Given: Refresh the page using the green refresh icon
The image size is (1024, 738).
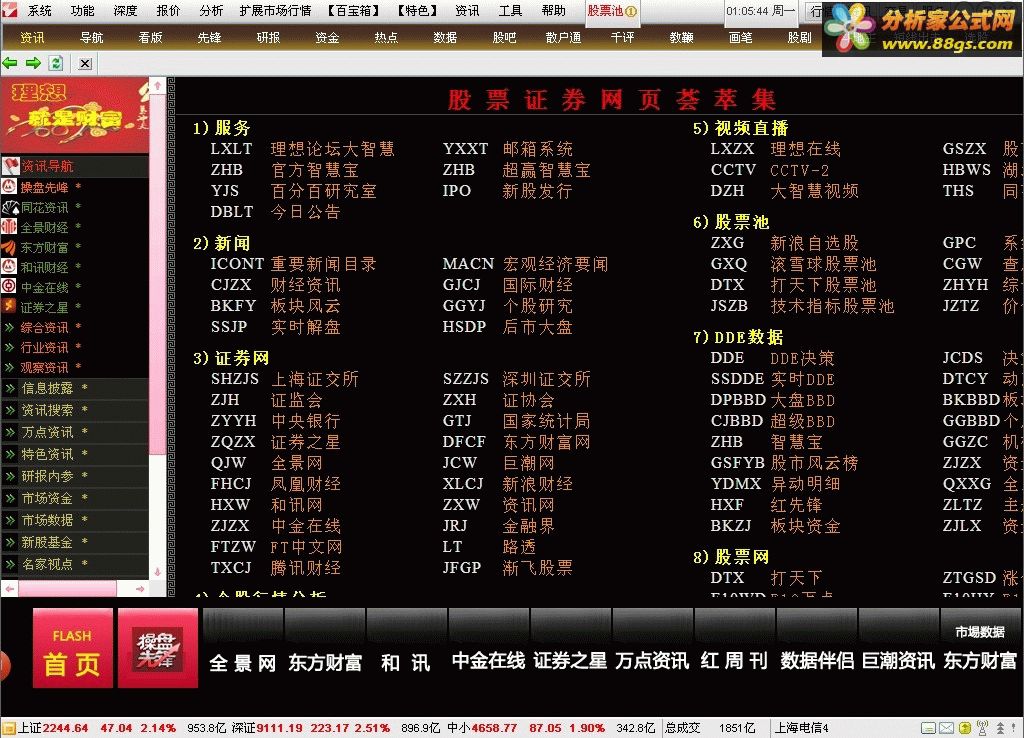Looking at the screenshot, I should pyautogui.click(x=56, y=63).
